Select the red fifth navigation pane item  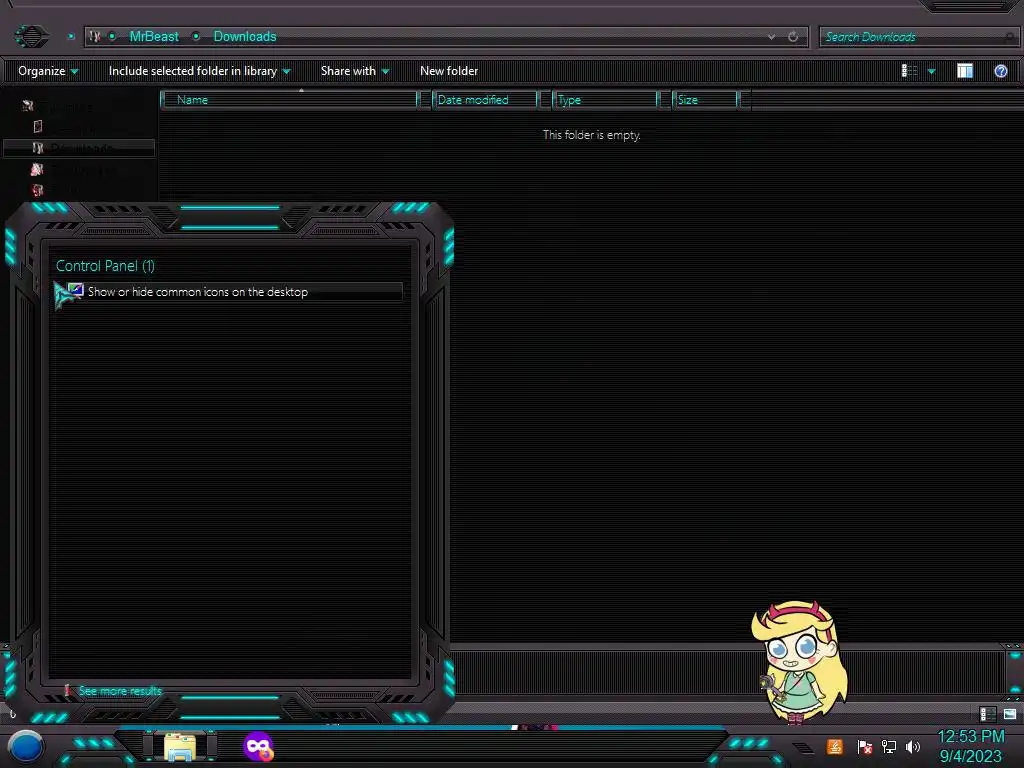(x=59, y=191)
